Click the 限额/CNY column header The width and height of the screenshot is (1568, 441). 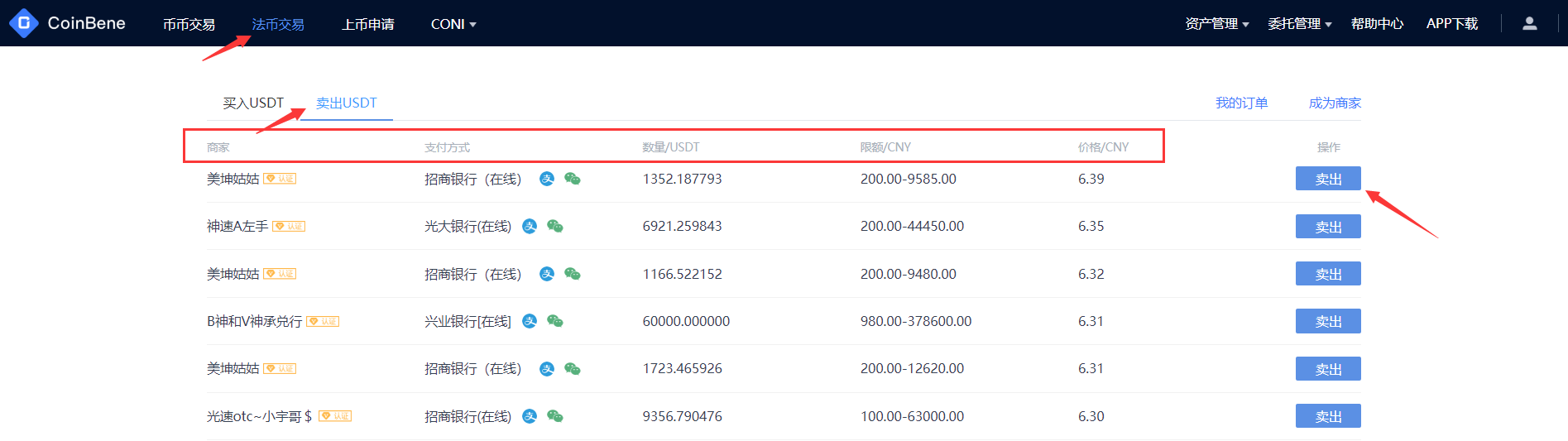click(x=885, y=147)
